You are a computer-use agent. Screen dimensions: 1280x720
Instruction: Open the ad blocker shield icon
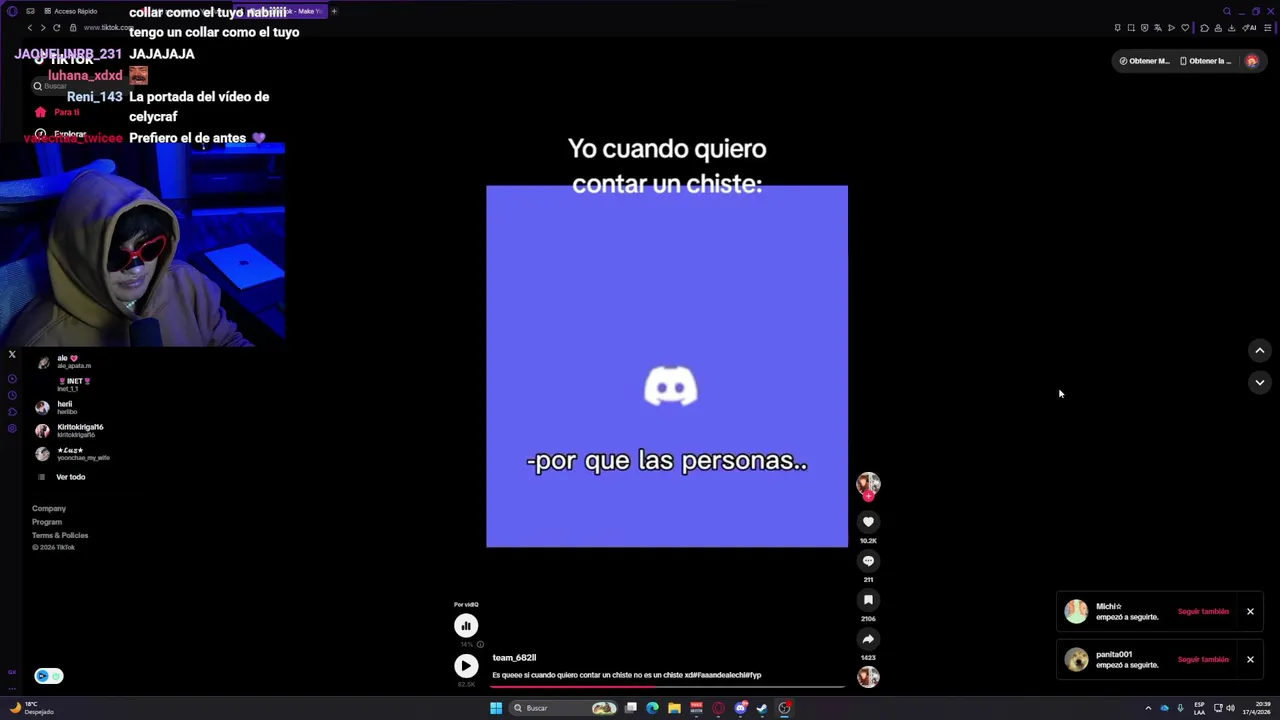1144,28
